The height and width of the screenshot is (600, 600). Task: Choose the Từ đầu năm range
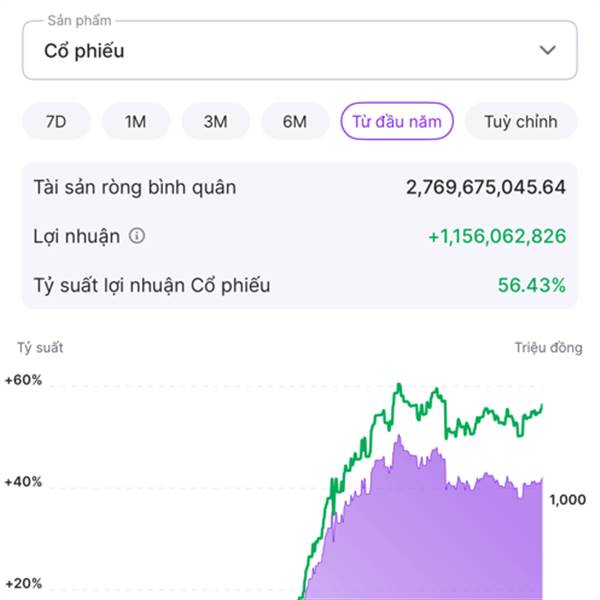click(397, 122)
